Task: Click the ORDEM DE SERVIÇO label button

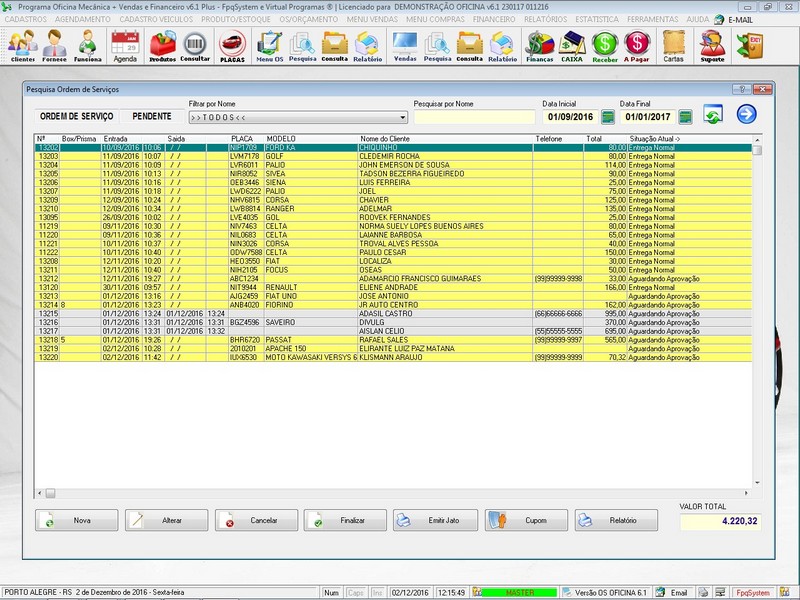Action: click(x=76, y=116)
